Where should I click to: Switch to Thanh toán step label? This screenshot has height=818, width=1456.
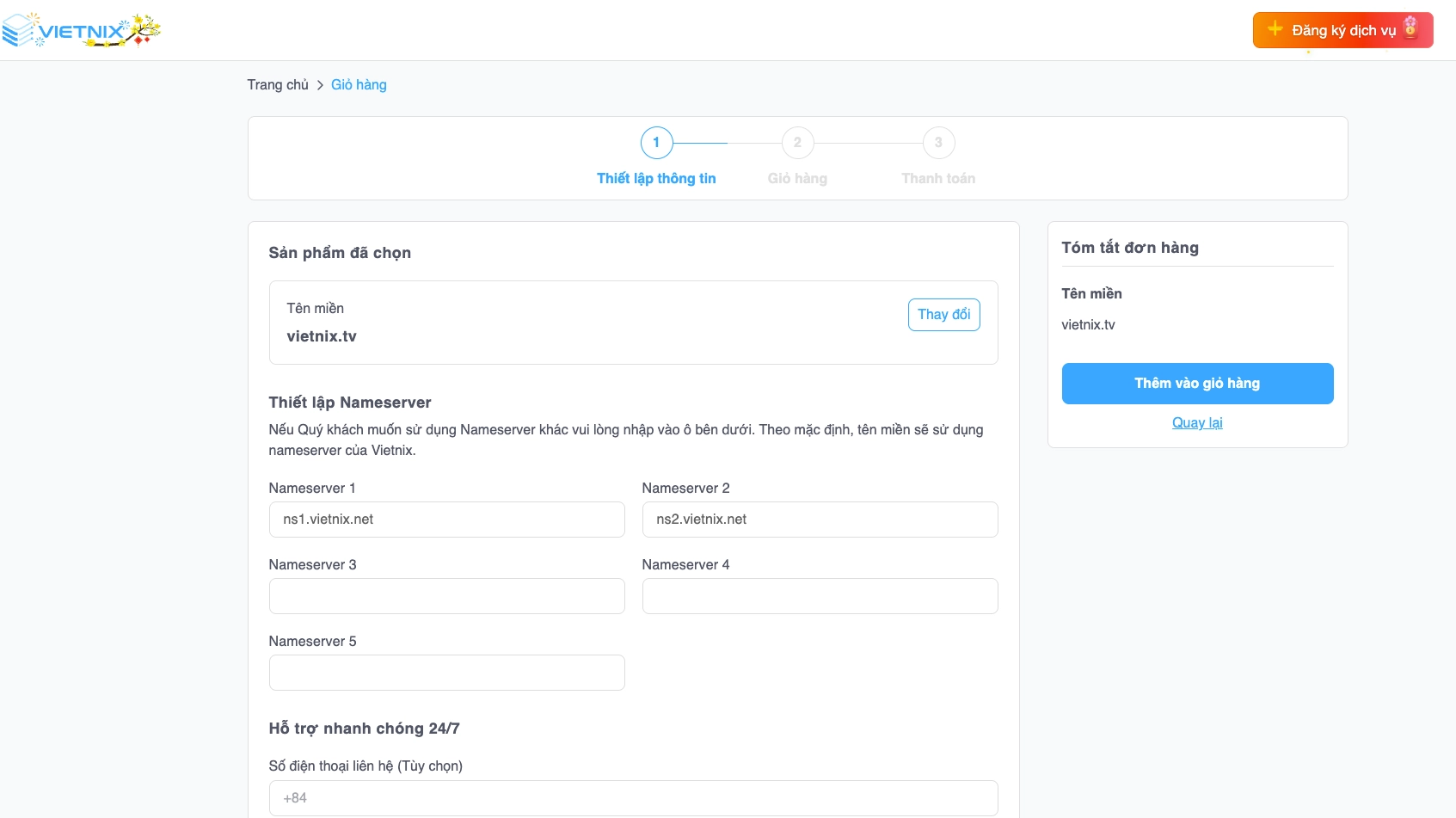[938, 178]
